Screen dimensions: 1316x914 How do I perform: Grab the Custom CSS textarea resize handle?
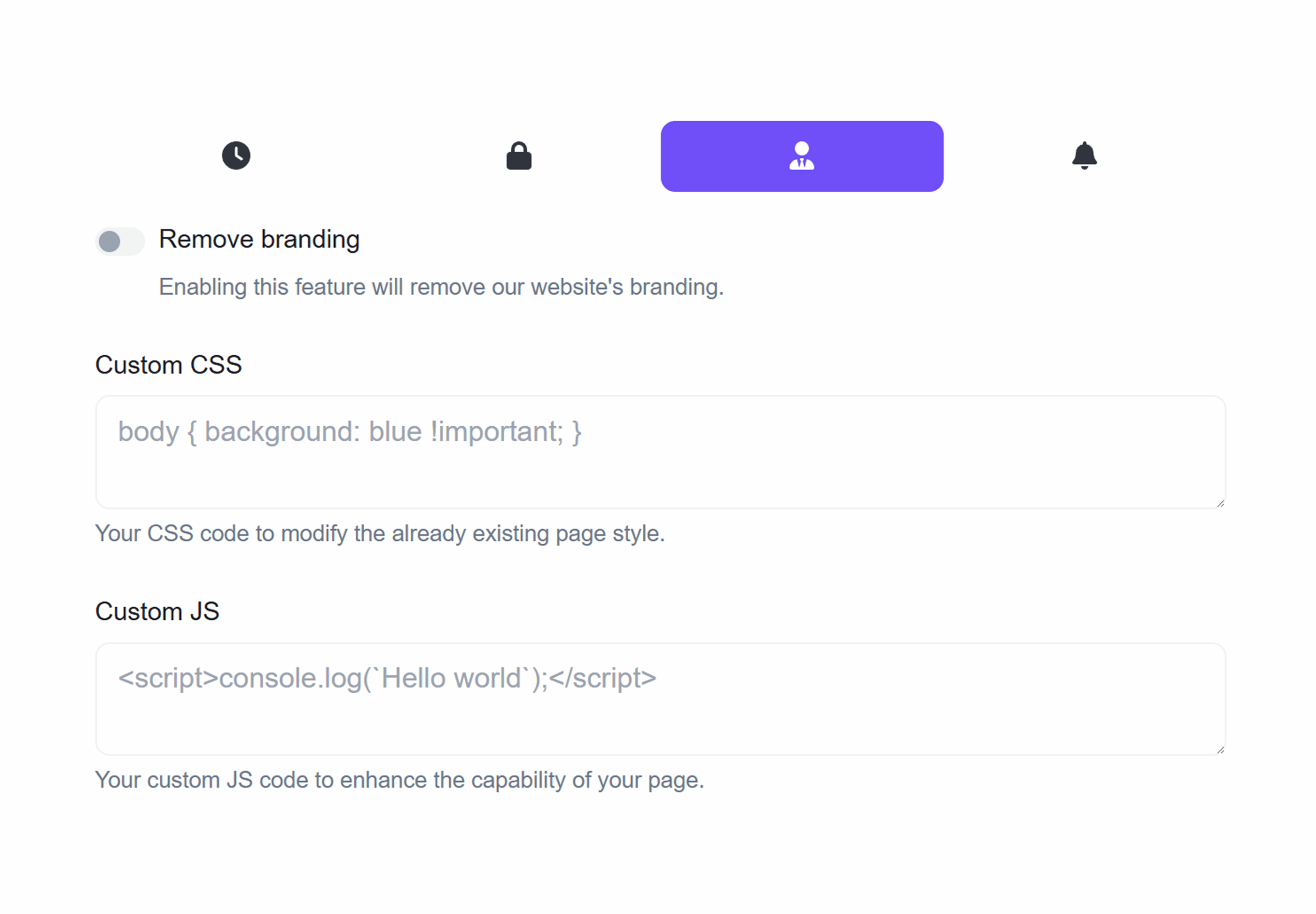[1220, 503]
